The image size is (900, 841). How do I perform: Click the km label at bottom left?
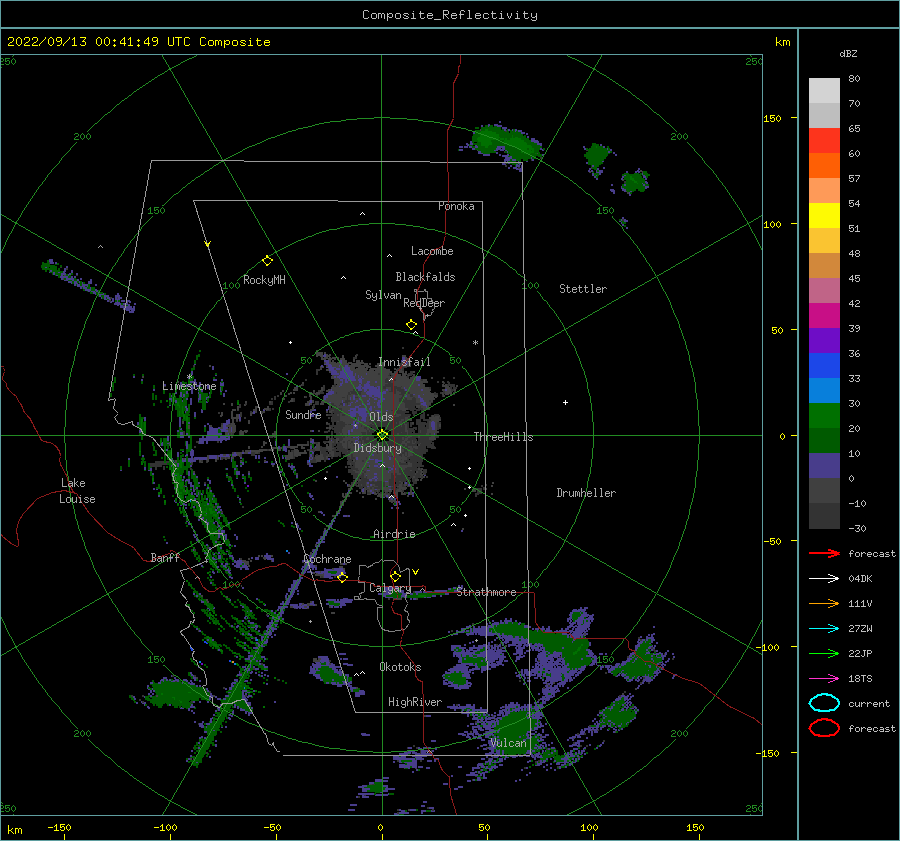14,830
